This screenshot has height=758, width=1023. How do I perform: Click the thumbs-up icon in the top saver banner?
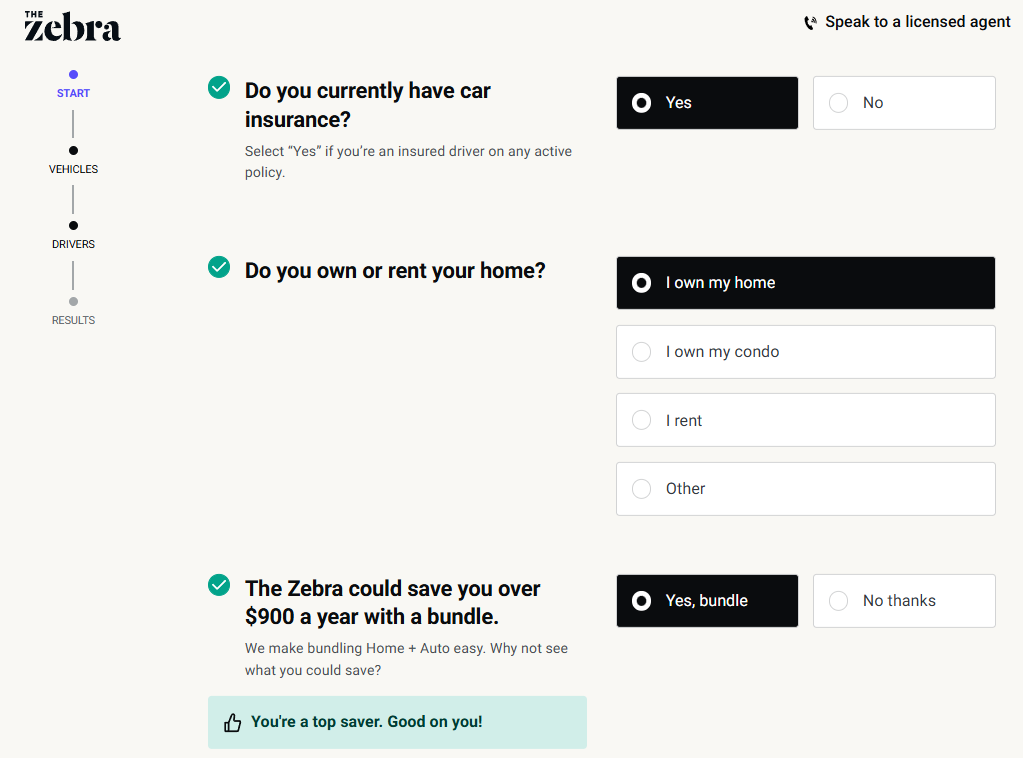233,722
